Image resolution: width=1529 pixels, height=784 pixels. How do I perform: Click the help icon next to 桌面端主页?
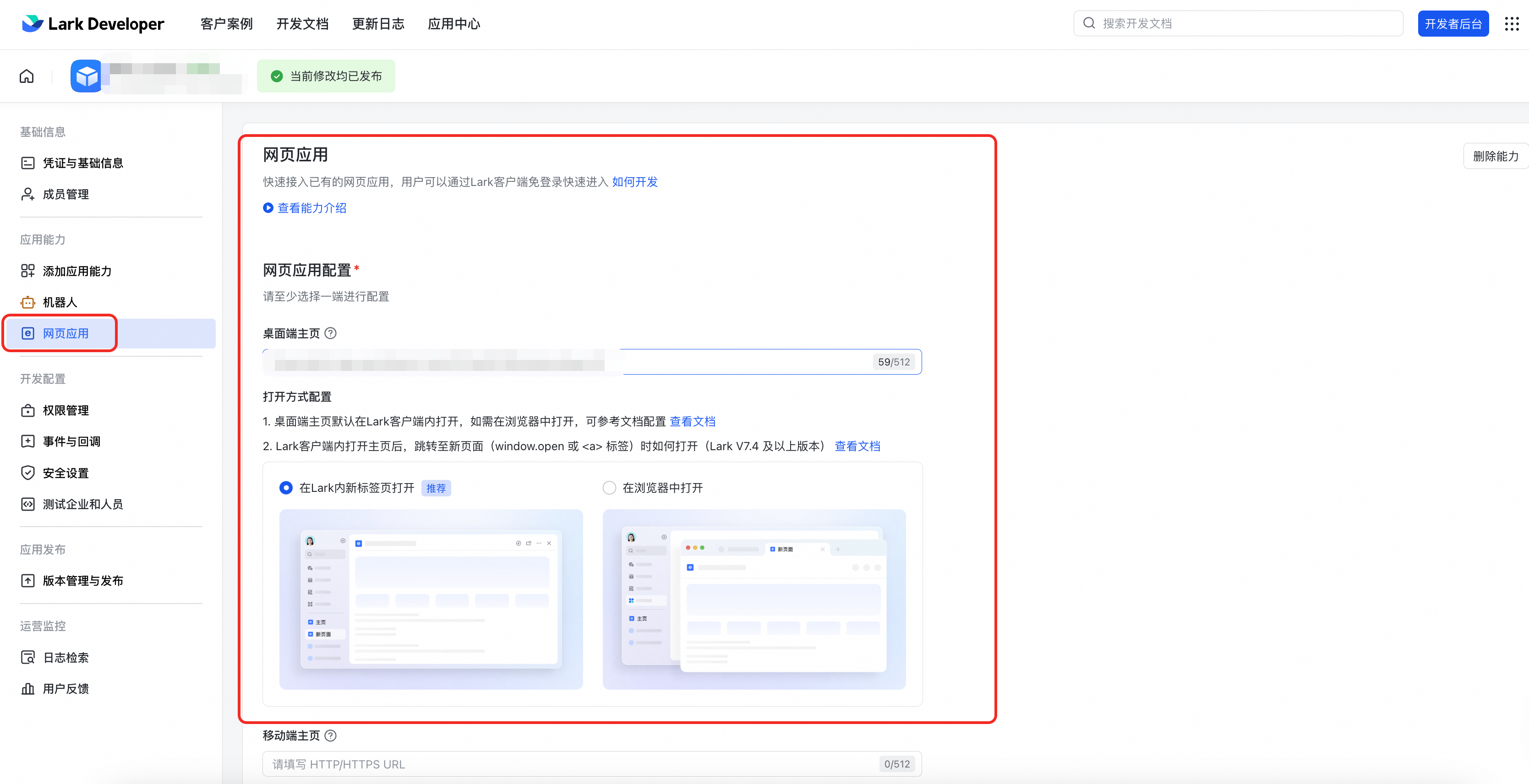tap(331, 333)
